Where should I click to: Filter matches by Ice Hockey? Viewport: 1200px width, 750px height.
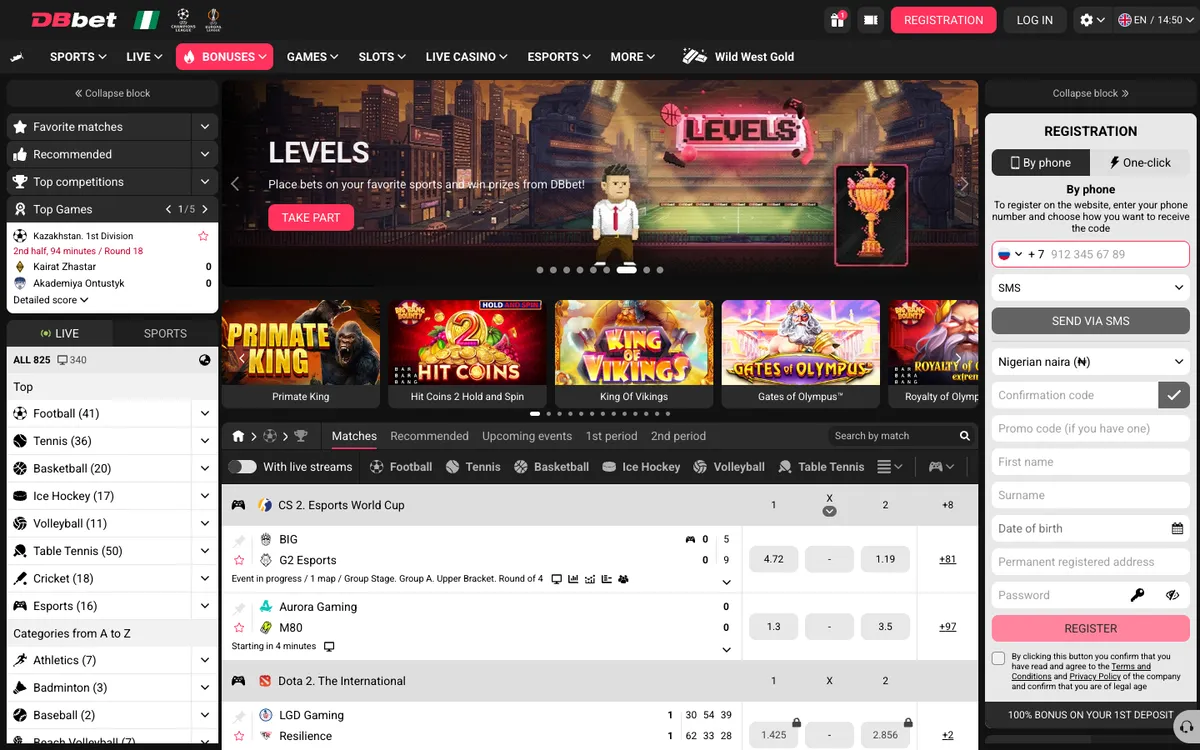point(641,467)
